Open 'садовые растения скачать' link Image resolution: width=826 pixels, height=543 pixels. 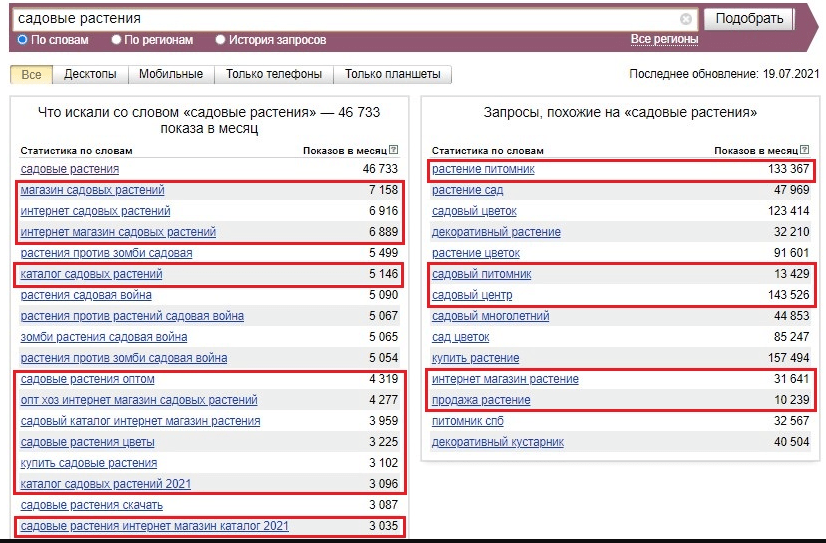tap(92, 505)
